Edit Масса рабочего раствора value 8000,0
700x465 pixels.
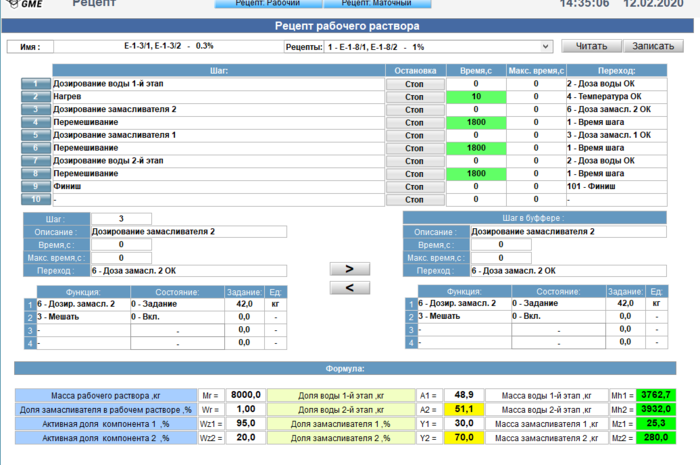click(245, 395)
